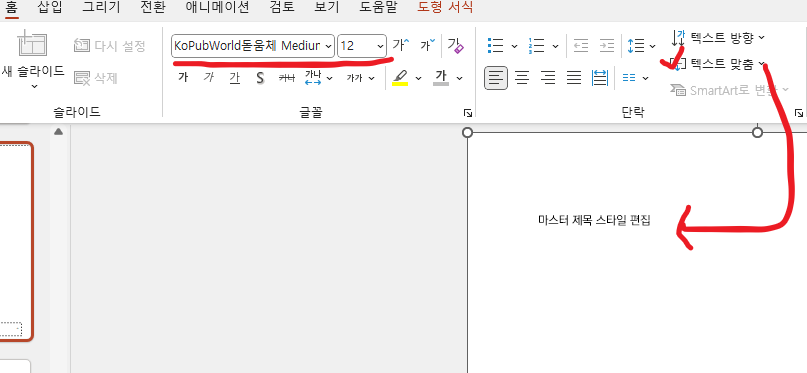Click the character spacing 가나 icon
Image resolution: width=807 pixels, height=373 pixels.
(x=313, y=78)
